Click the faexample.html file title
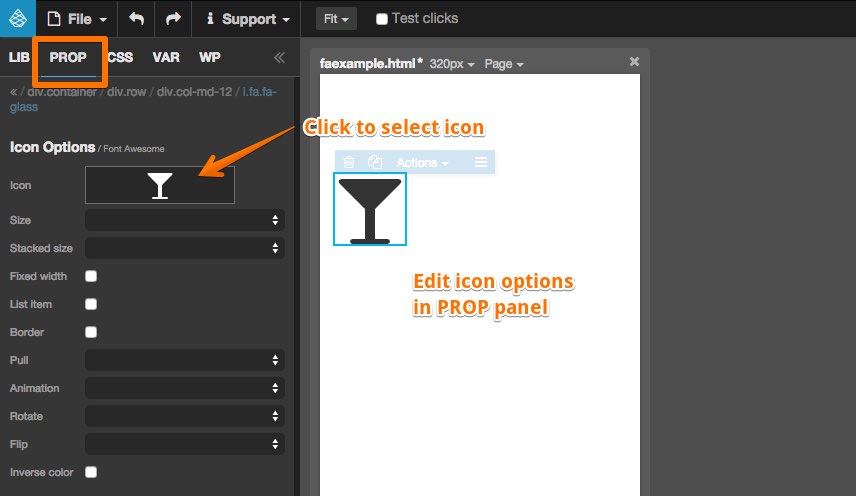The height and width of the screenshot is (496, 856). point(371,63)
